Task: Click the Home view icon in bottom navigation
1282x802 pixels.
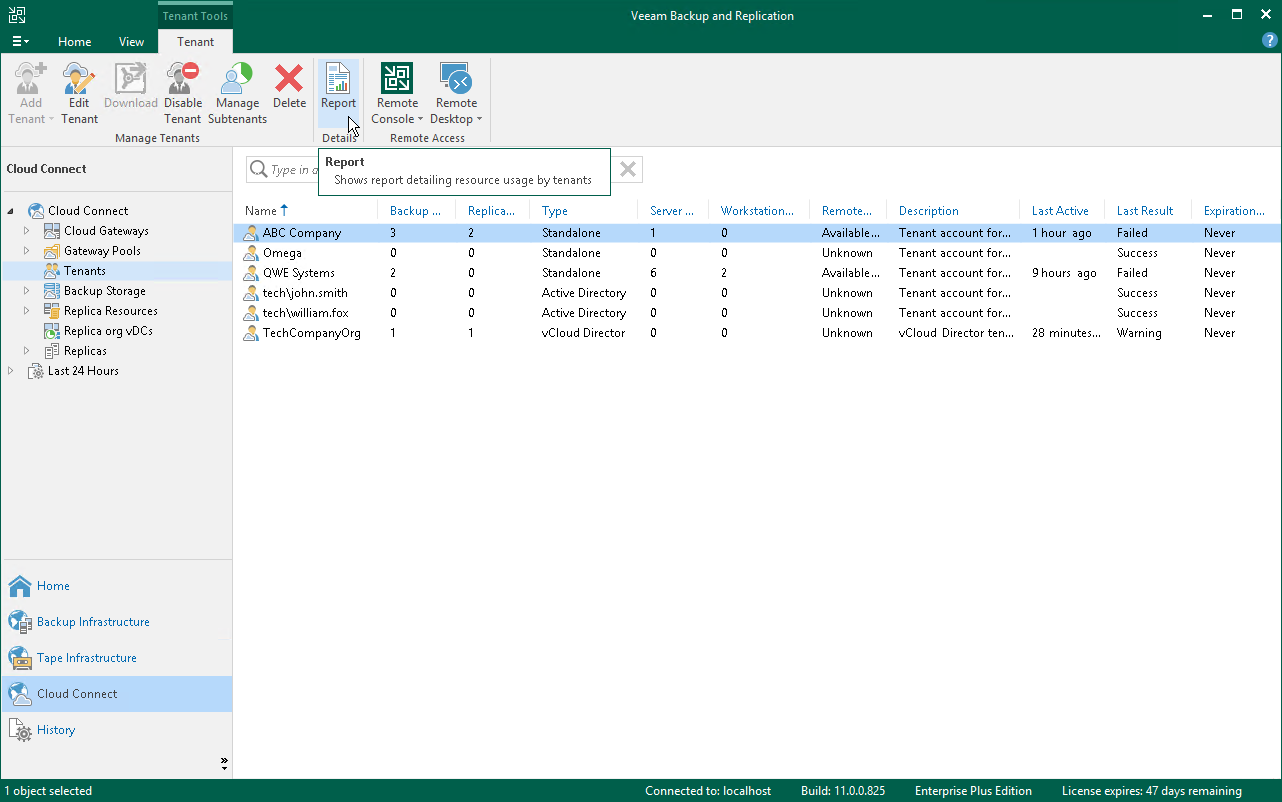Action: coord(20,586)
